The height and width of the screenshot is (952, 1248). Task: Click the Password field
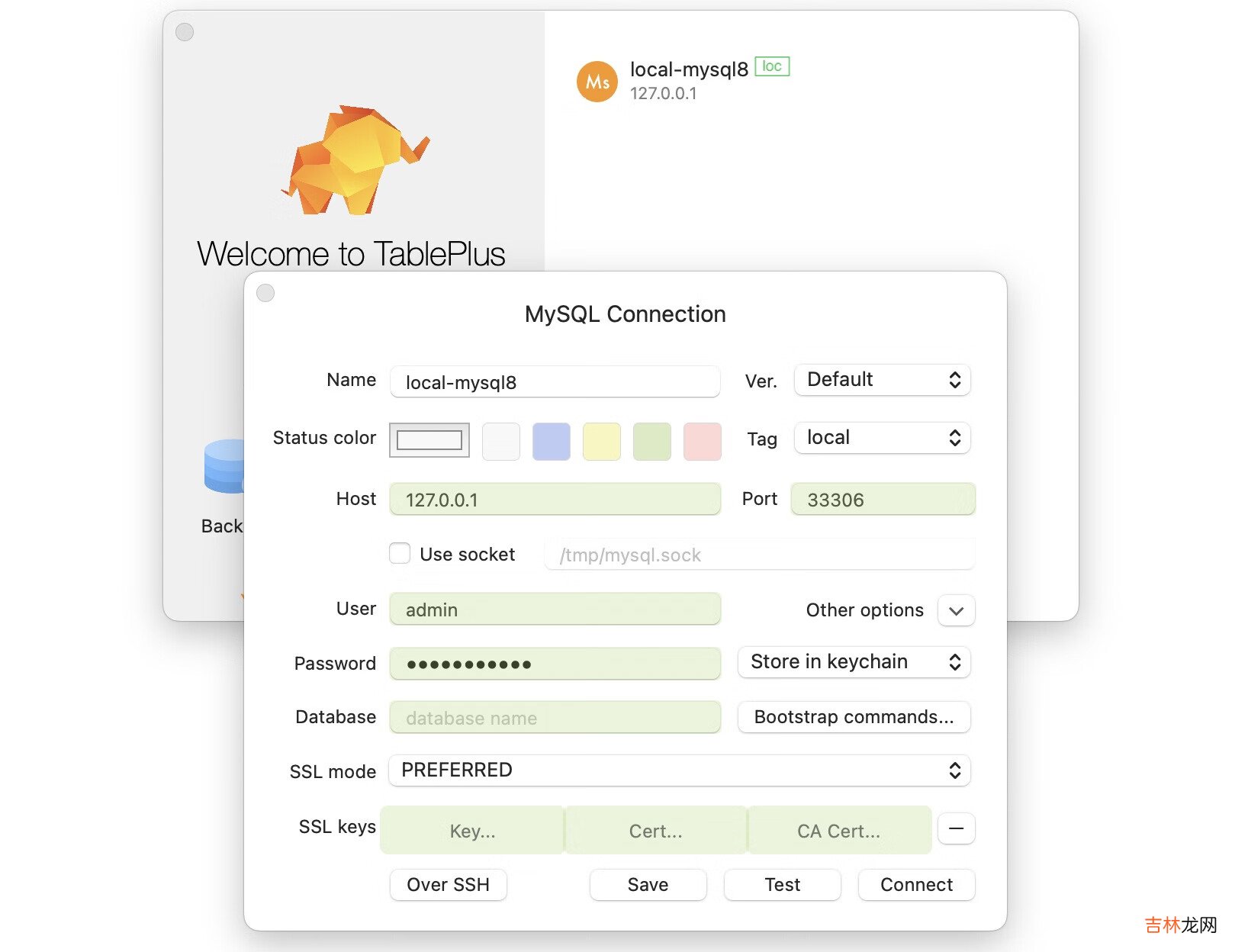(555, 664)
